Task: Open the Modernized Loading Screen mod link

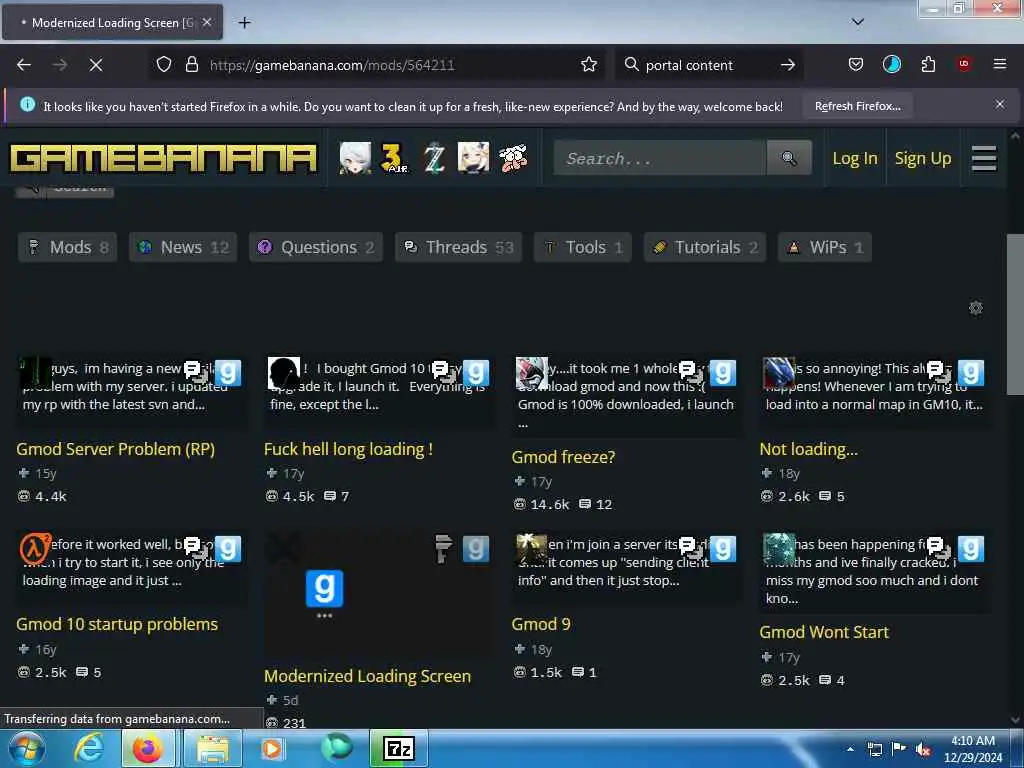Action: (367, 676)
